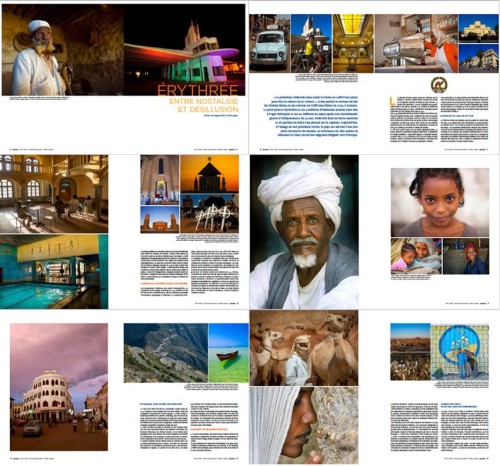Image resolution: width=500 pixels, height=466 pixels.
Task: Select the boat on turquoise water photo
Action: pos(229,353)
